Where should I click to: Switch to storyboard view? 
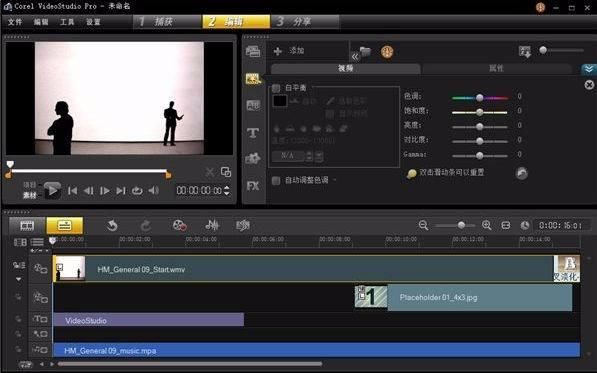[x=27, y=226]
